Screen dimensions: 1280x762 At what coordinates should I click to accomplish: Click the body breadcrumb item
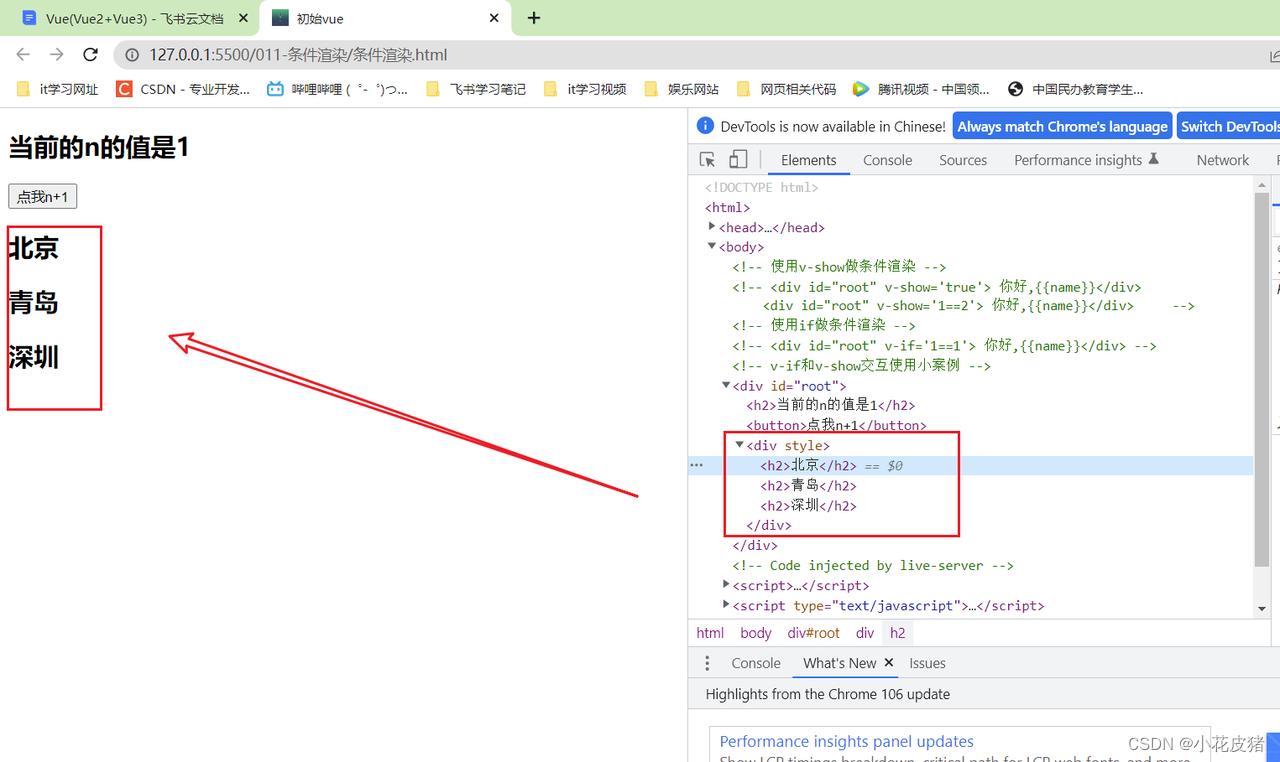(x=756, y=633)
